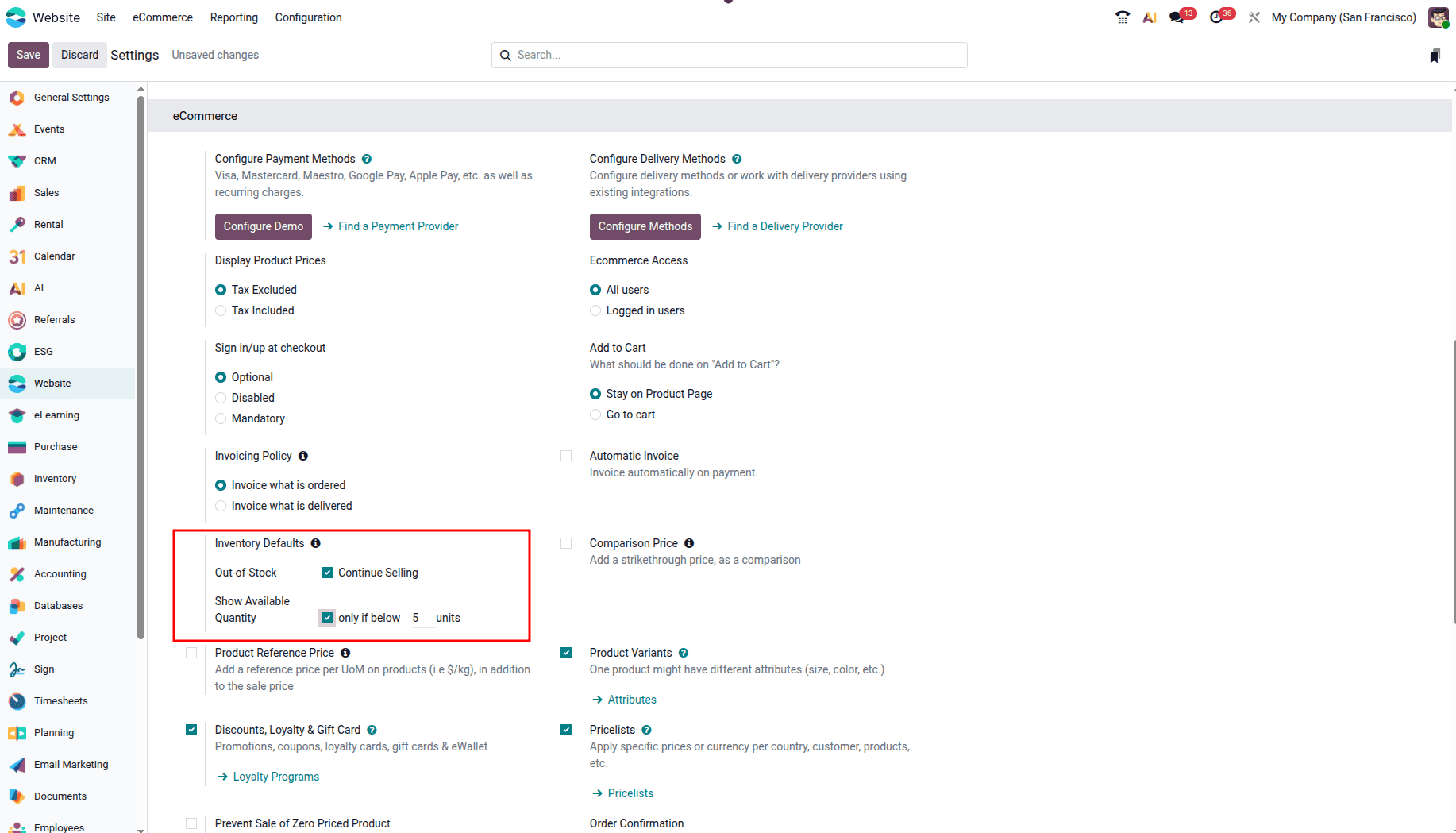Click the help icon beside Product Variants
This screenshot has height=833, width=1456.
pyautogui.click(x=684, y=653)
